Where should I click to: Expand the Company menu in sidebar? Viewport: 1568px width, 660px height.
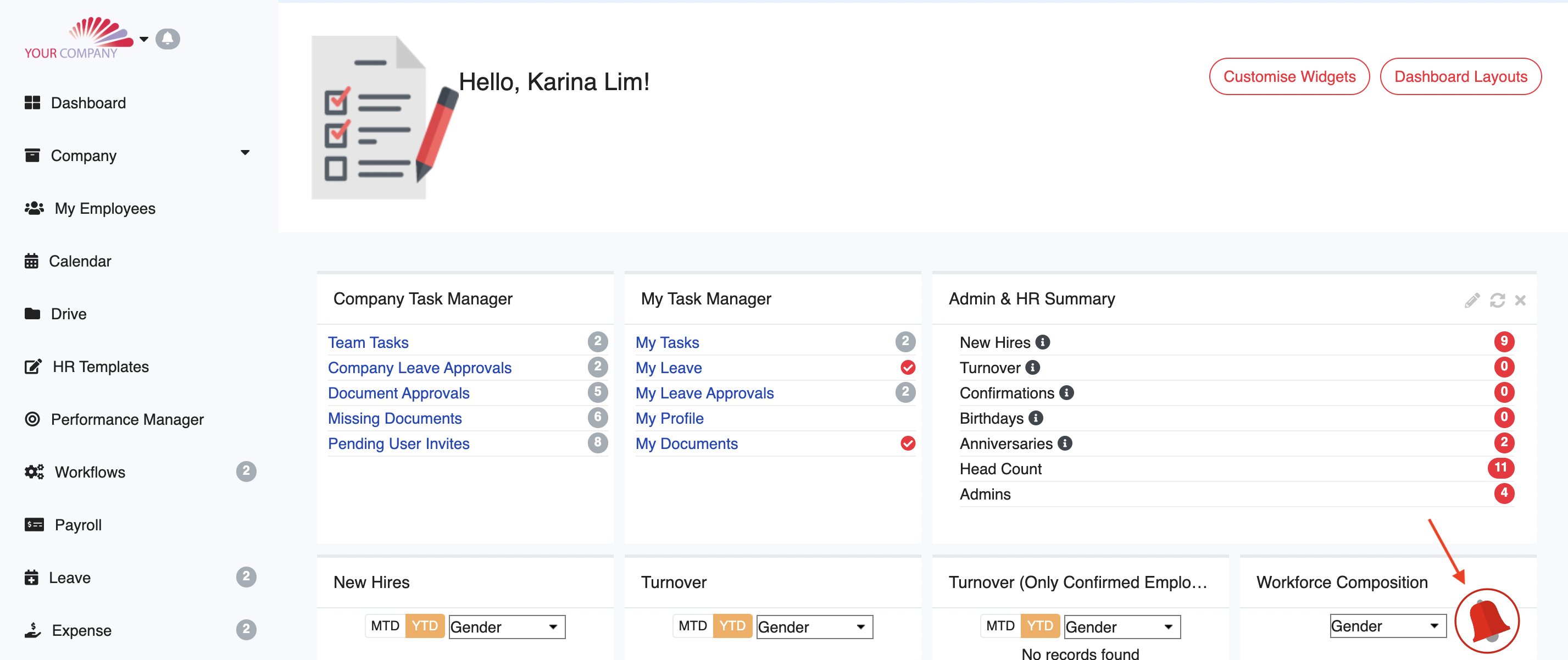(x=244, y=153)
